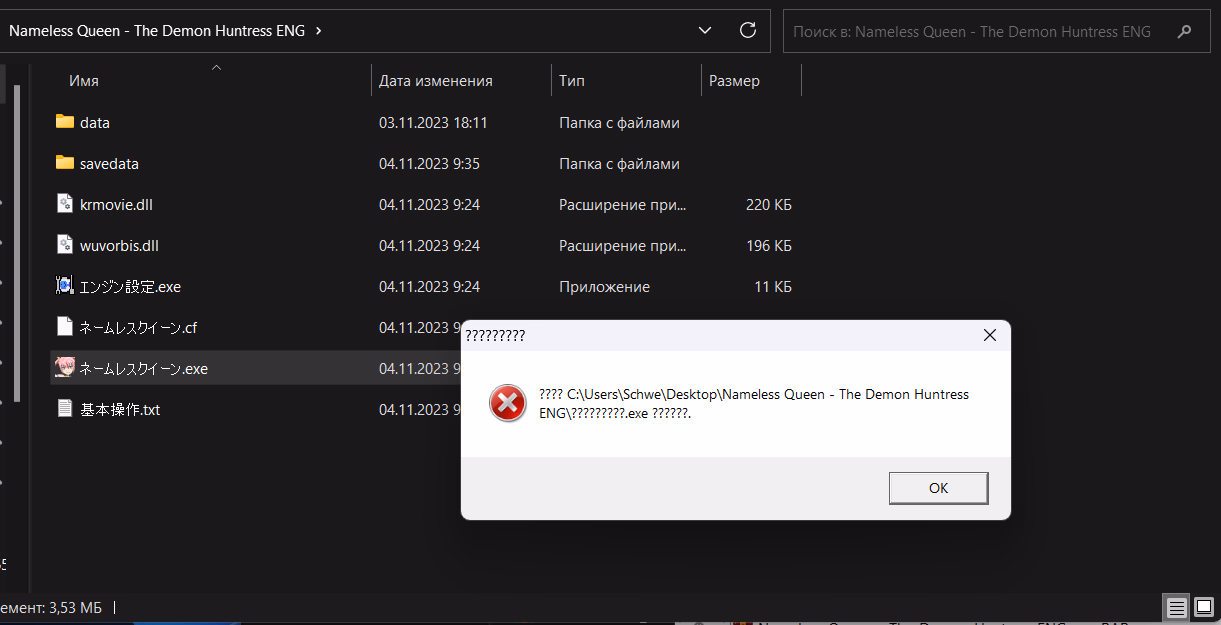Select the data folder icon
This screenshot has width=1221, height=625.
click(x=65, y=122)
